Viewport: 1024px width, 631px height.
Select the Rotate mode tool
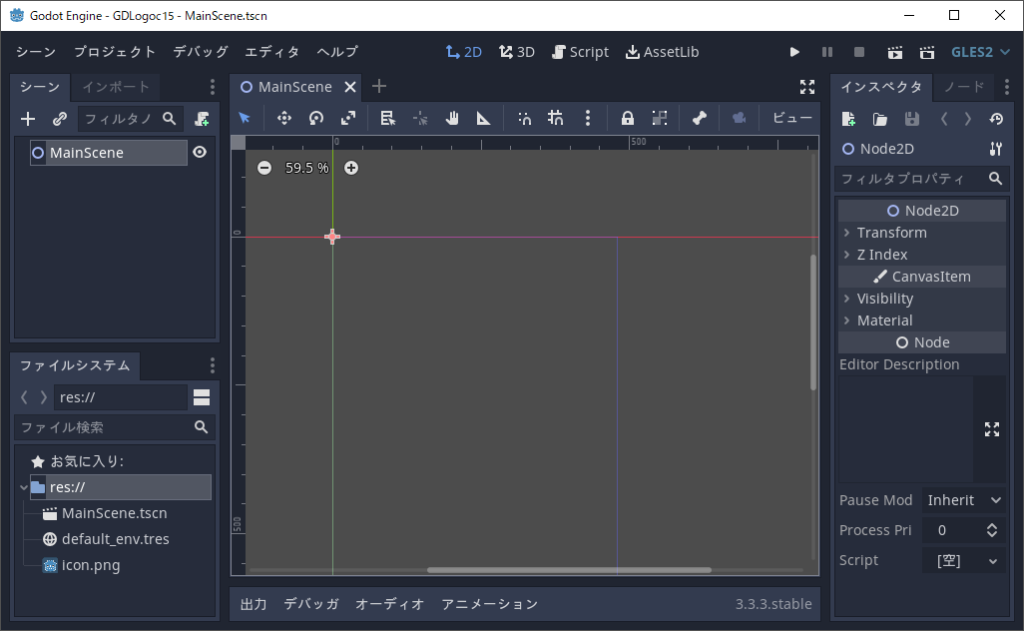tap(316, 118)
